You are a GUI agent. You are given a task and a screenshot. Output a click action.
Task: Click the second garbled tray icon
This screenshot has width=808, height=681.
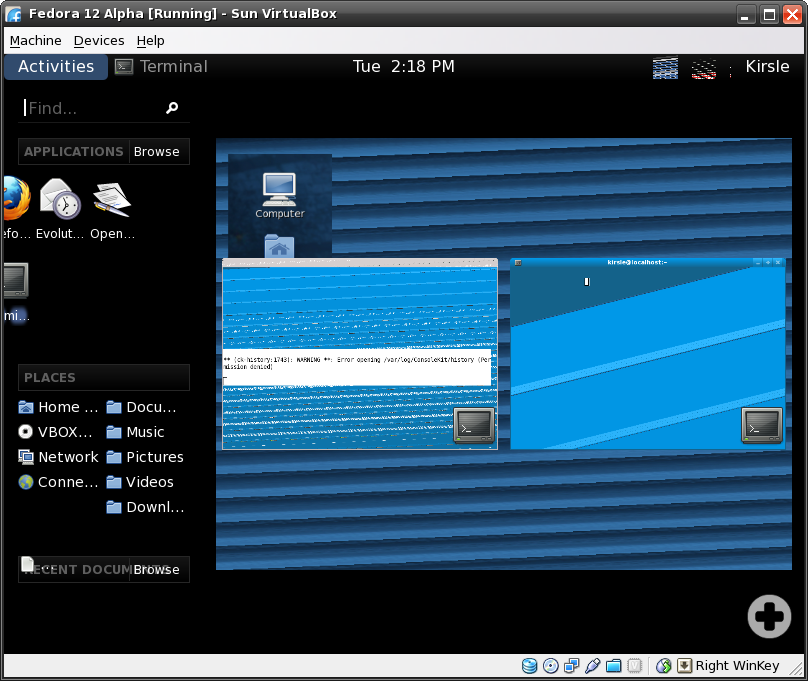pyautogui.click(x=704, y=69)
